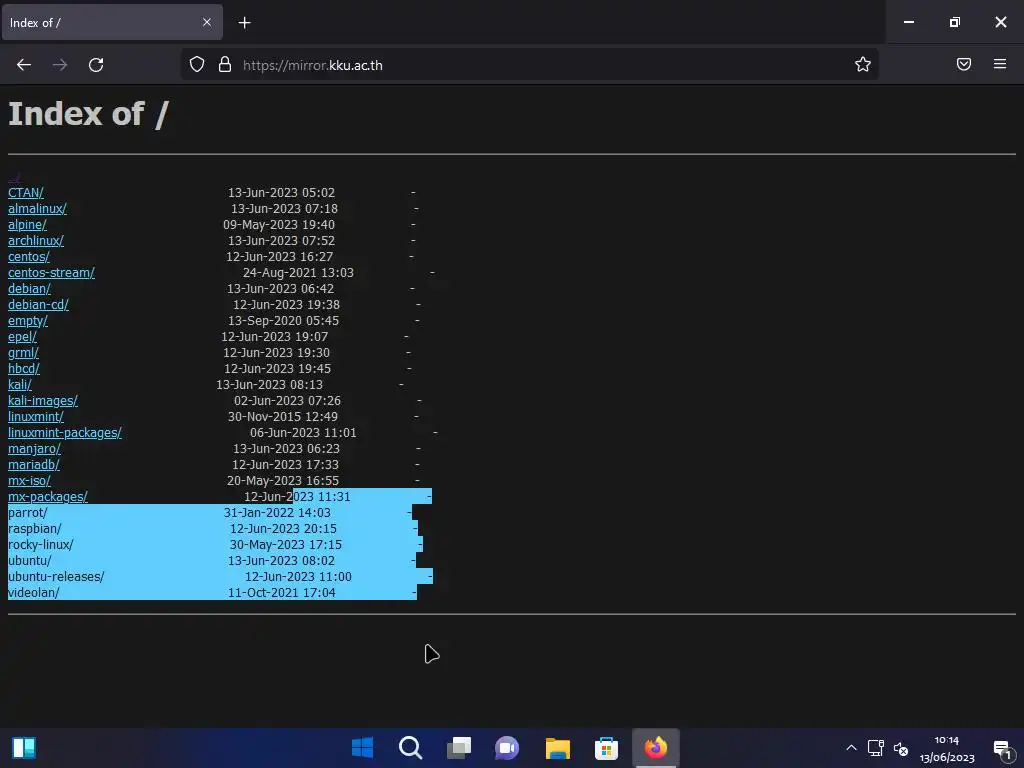This screenshot has width=1024, height=768.
Task: Open the mx-iso/ directory link
Action: coord(29,481)
